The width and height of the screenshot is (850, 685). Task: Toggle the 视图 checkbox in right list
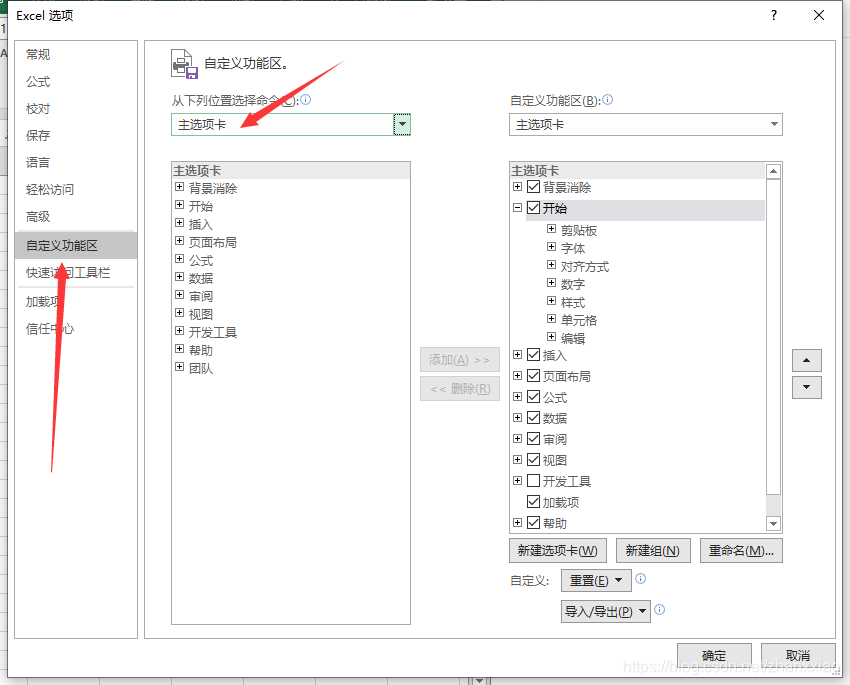[x=533, y=460]
